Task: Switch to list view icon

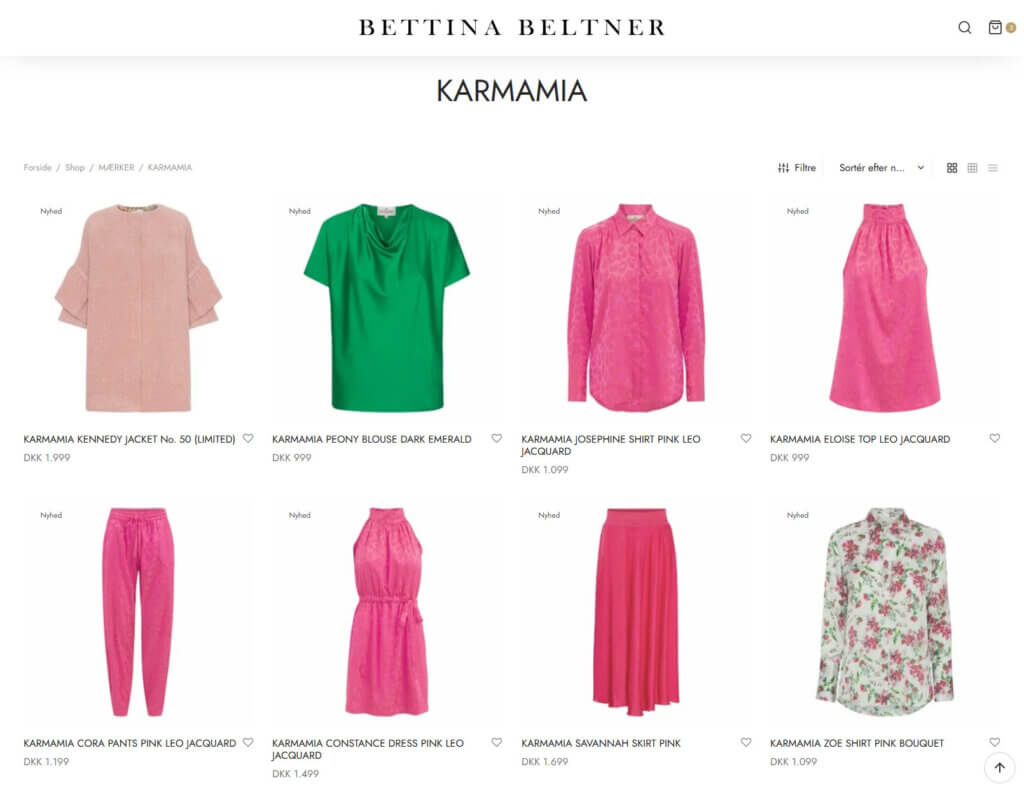Action: click(x=993, y=168)
